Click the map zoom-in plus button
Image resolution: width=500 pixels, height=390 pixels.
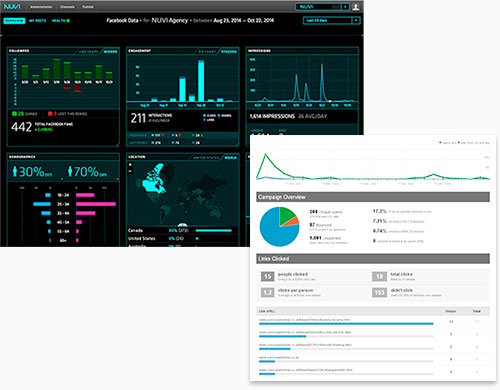130,165
